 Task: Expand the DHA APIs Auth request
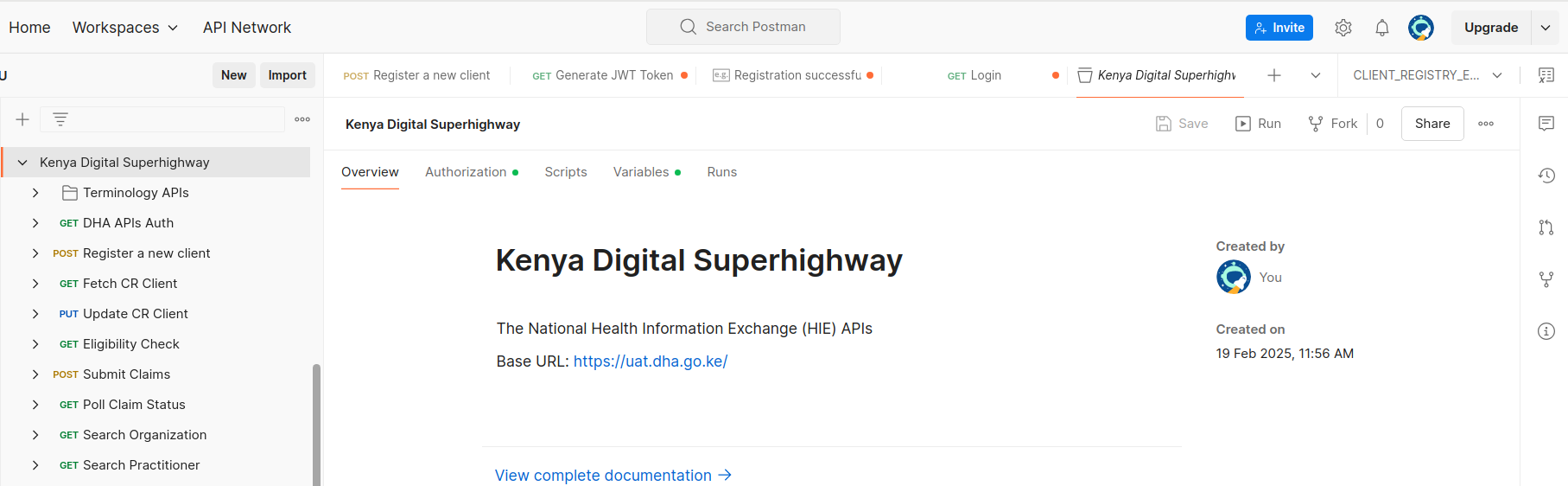[x=35, y=223]
